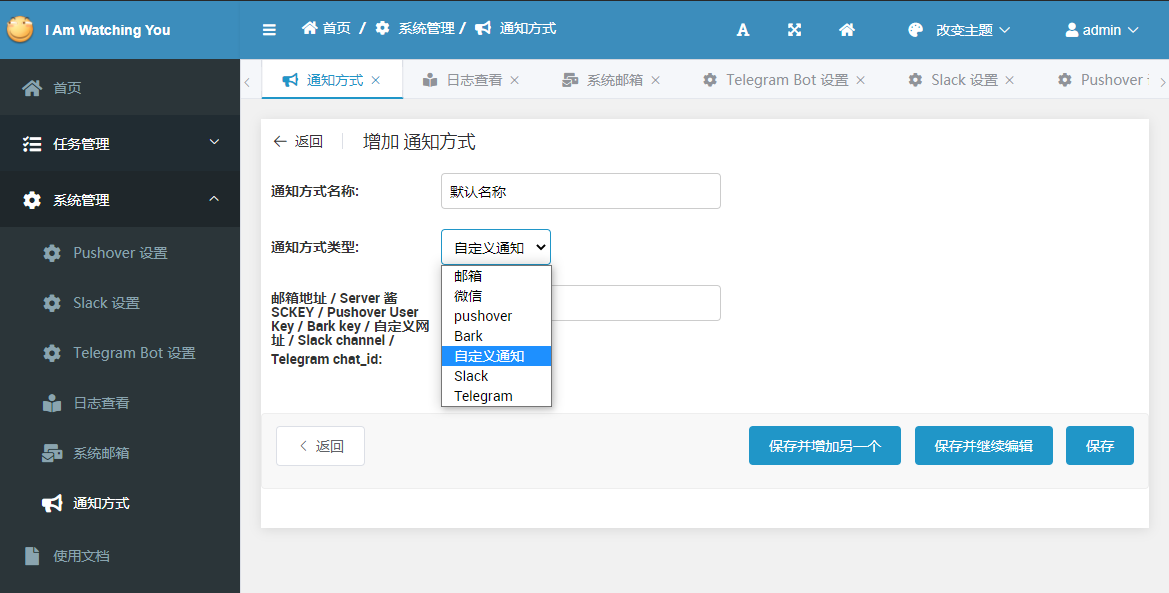Click the 保存并继续编辑 button
This screenshot has height=593, width=1169.
click(983, 445)
